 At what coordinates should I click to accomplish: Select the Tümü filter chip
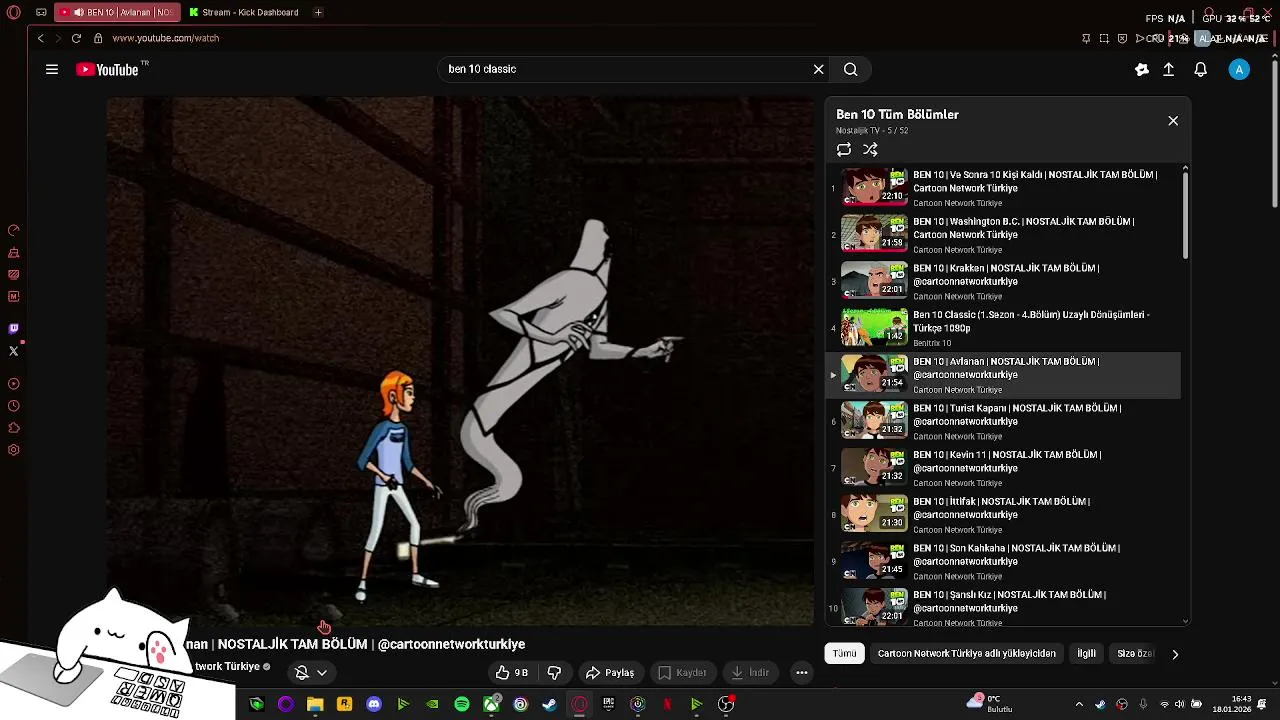pyautogui.click(x=845, y=654)
